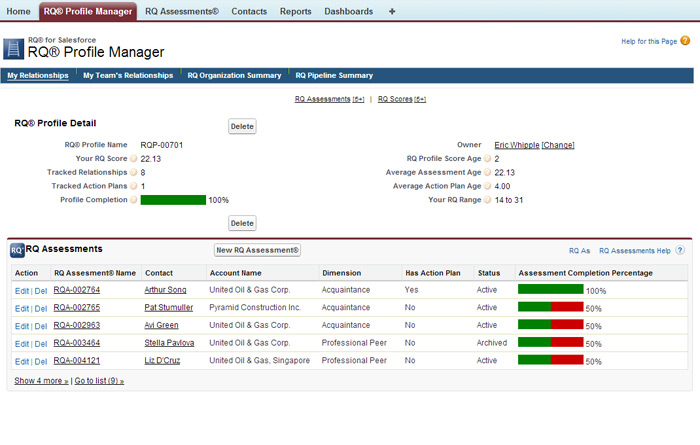This screenshot has height=445, width=700.
Task: Open the RQ Assessments tab
Action: (x=182, y=12)
